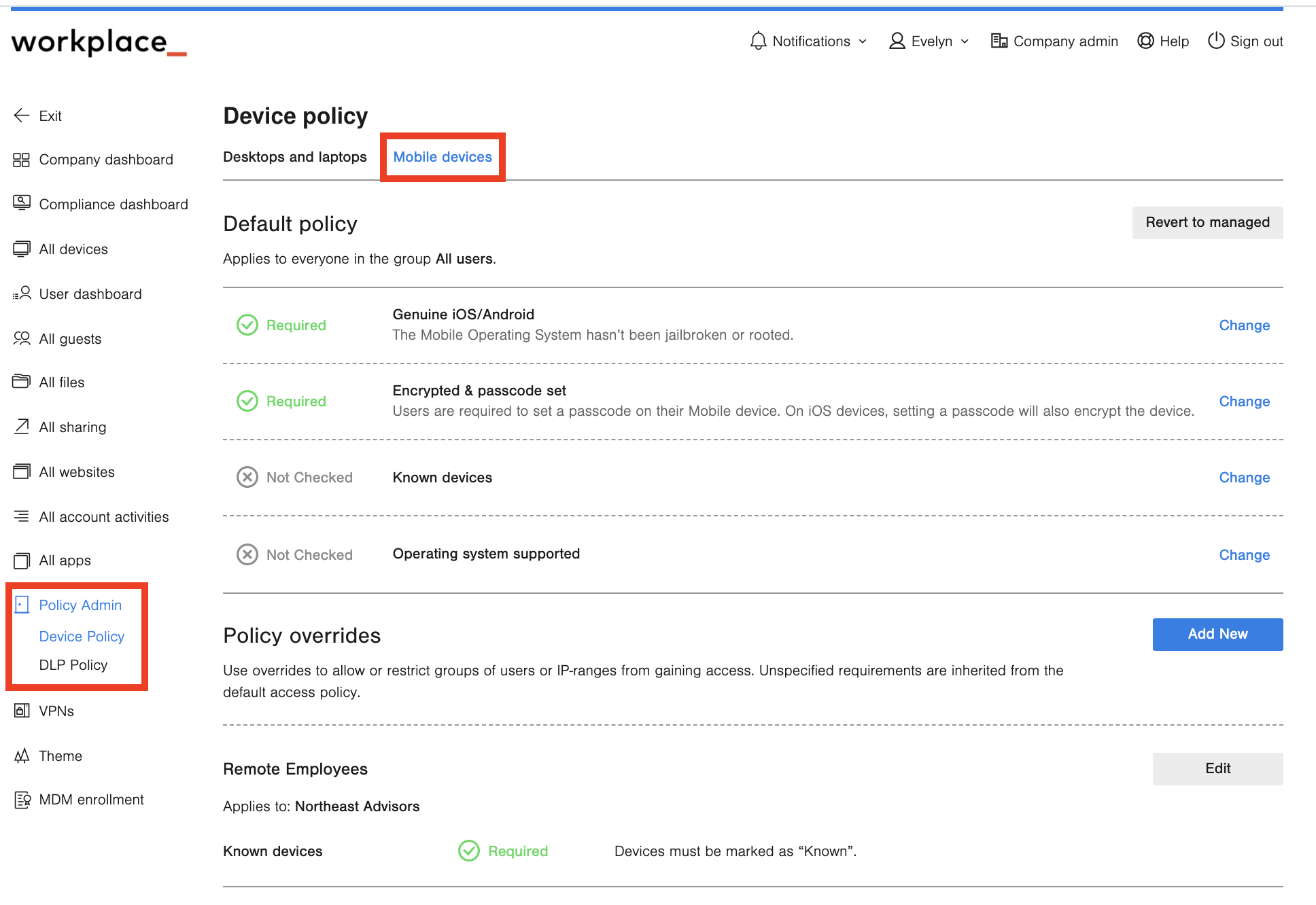Open the All files section icon
Screen dimensions: 1316x905
click(x=22, y=382)
